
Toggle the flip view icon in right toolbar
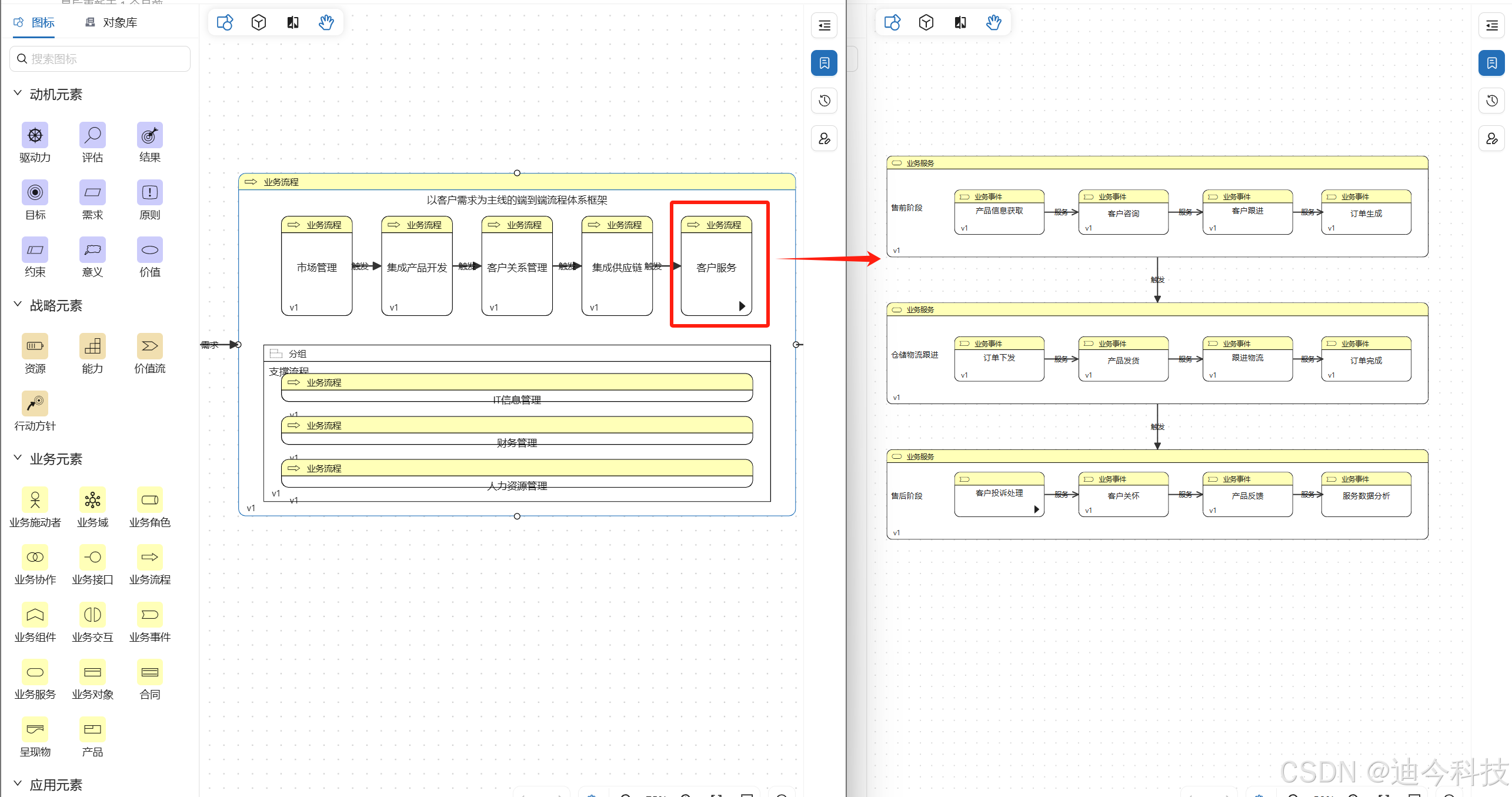click(x=960, y=23)
